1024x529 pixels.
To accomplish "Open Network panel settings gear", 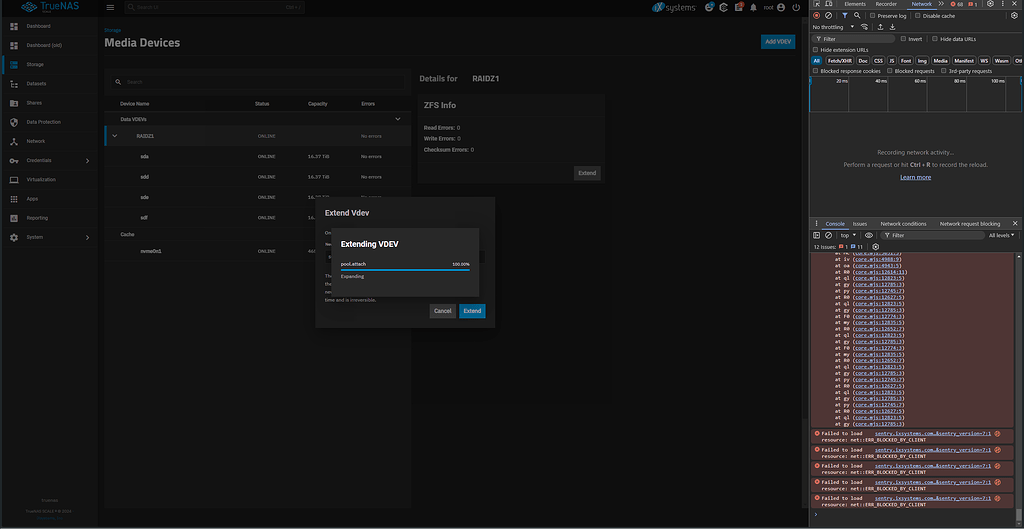I will click(x=1014, y=15).
